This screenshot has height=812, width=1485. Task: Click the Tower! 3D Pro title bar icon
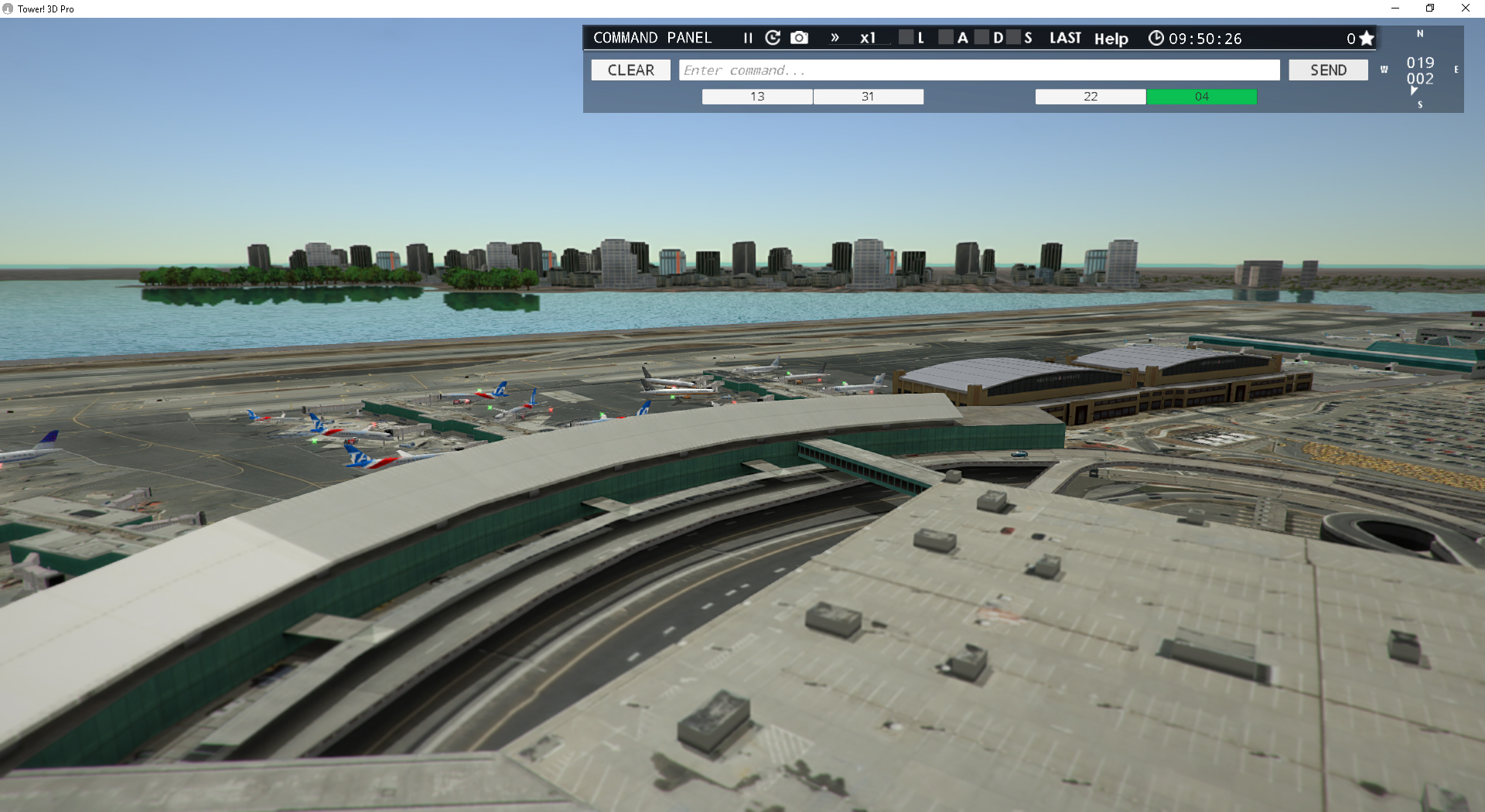pyautogui.click(x=8, y=9)
